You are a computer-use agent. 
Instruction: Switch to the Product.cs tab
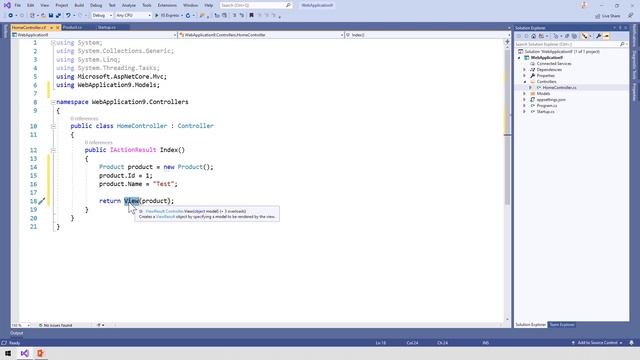click(x=73, y=27)
